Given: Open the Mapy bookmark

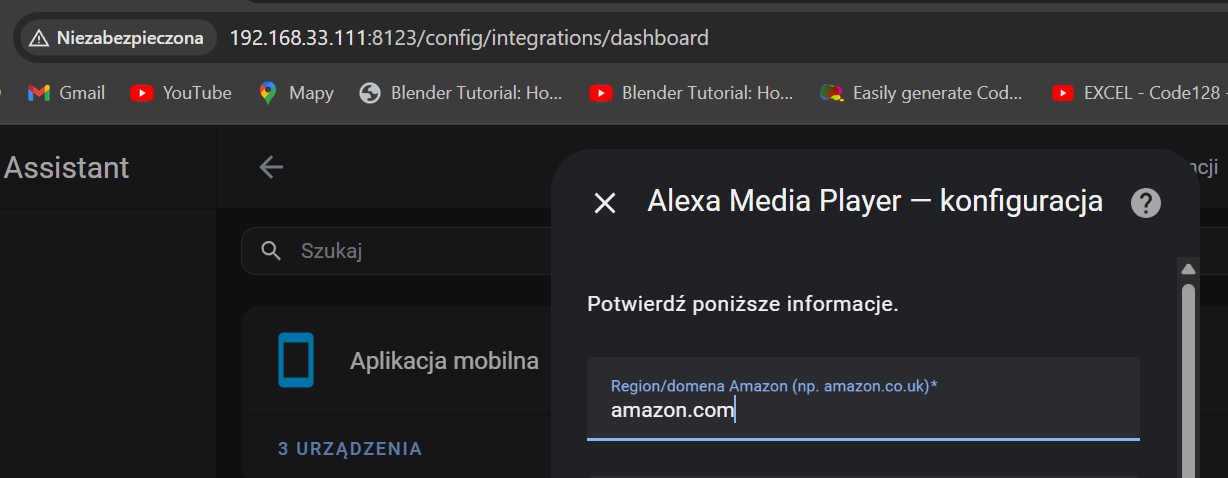Looking at the screenshot, I should pos(296,93).
